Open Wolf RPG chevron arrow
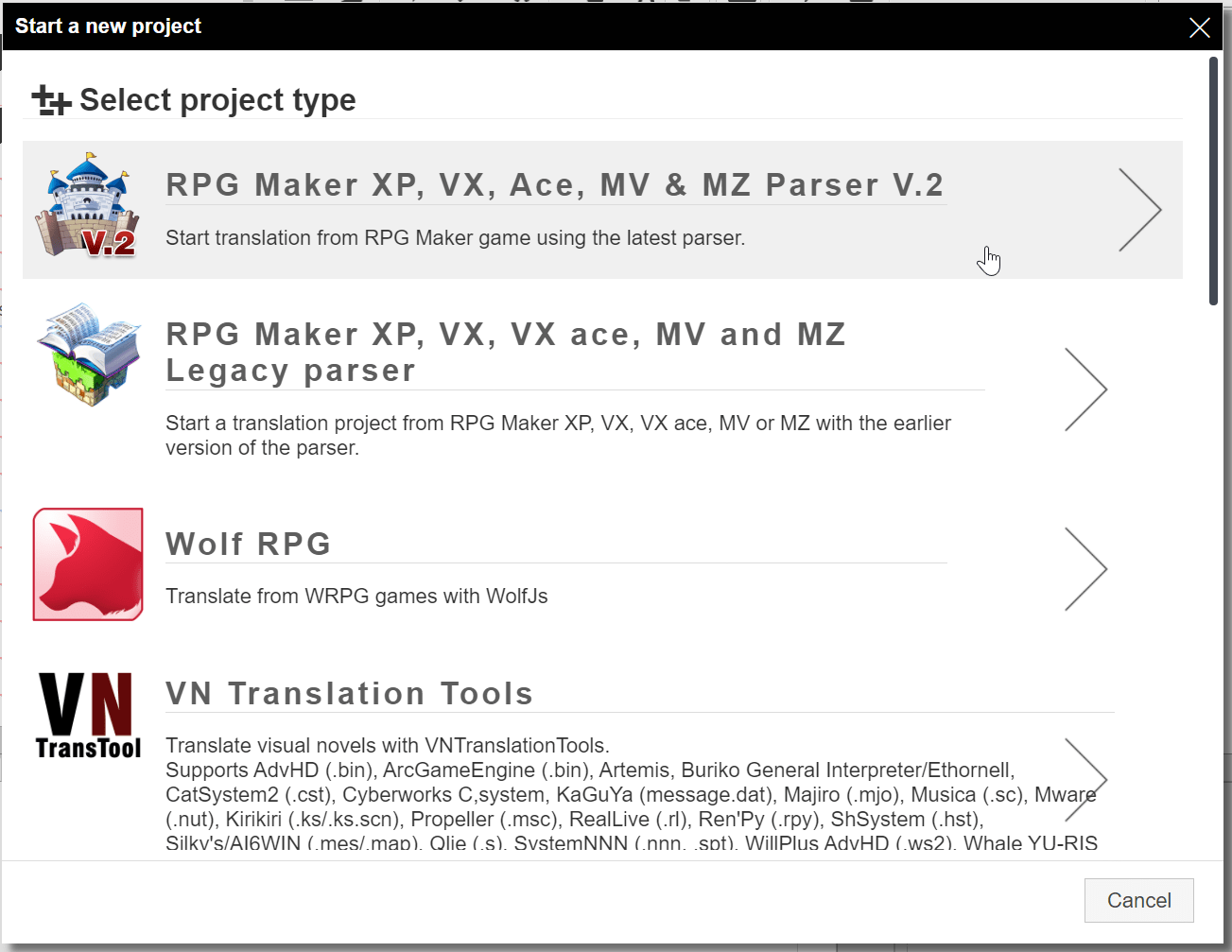Screen dimensions: 1232x952 coord(1085,569)
